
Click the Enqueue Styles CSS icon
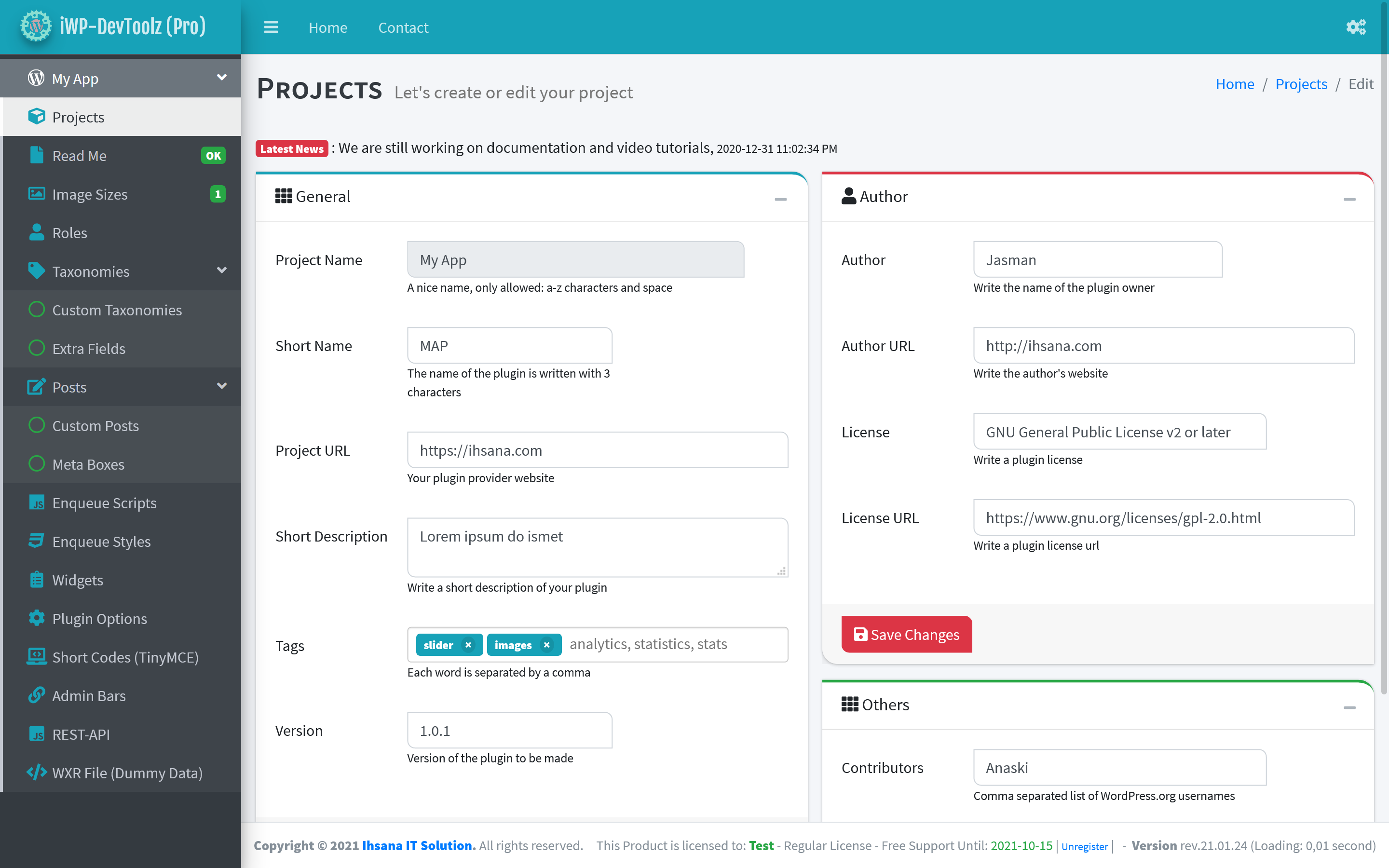click(x=36, y=541)
